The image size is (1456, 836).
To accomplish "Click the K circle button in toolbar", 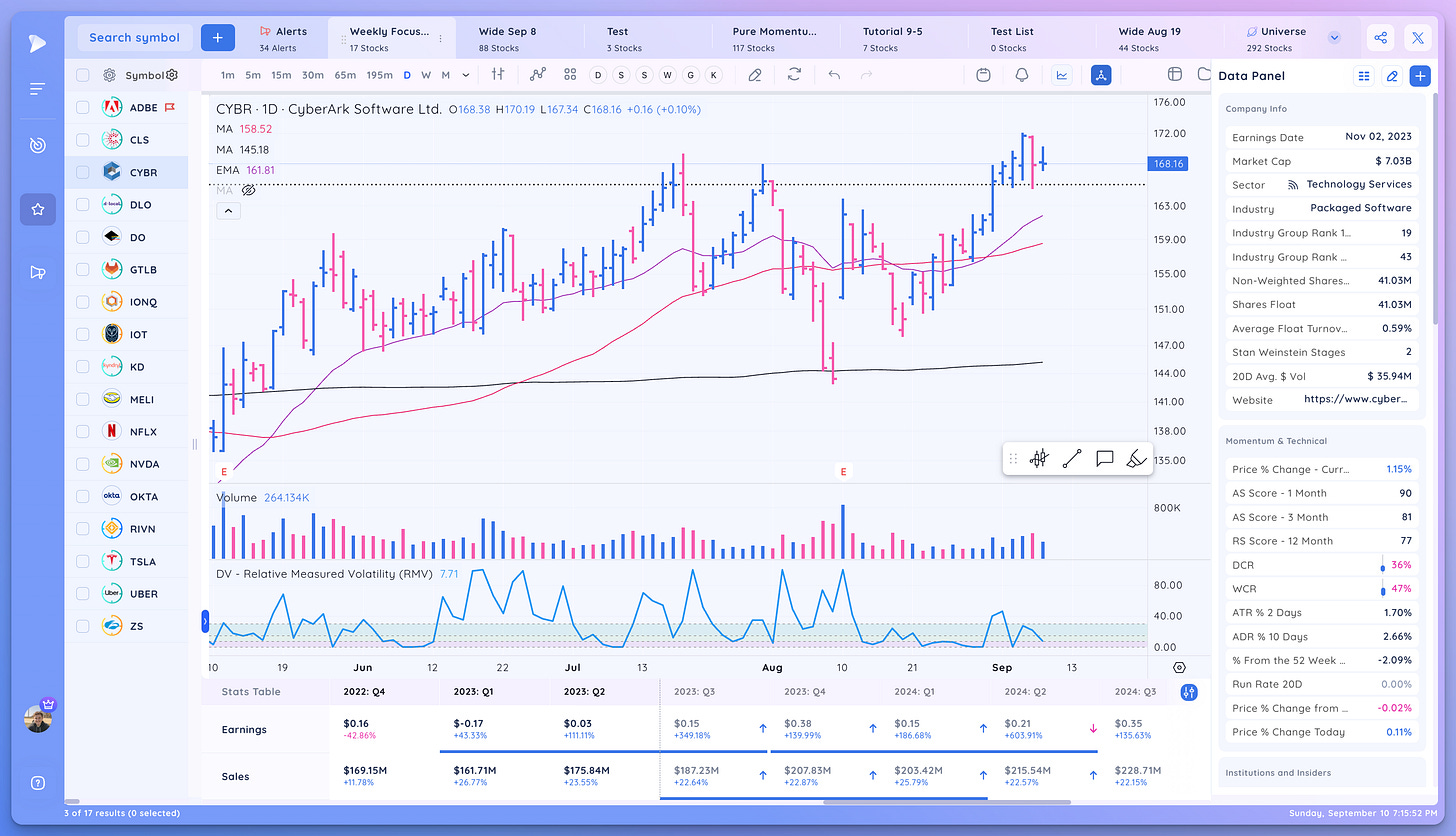I will [x=713, y=75].
